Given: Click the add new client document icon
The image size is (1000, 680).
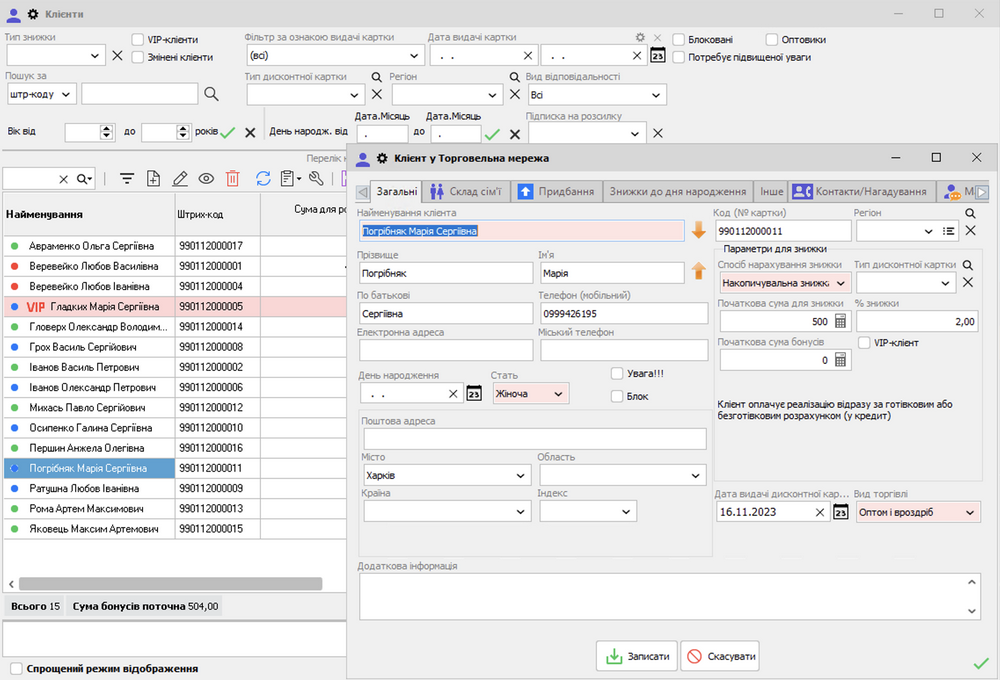Looking at the screenshot, I should pyautogui.click(x=153, y=179).
